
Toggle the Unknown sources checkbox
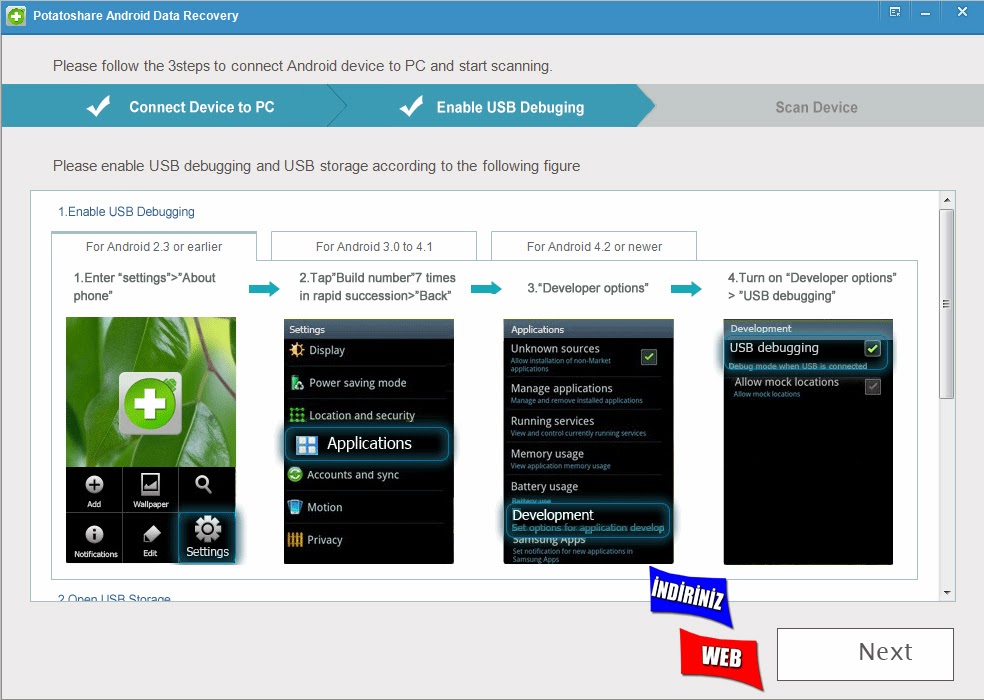pos(649,357)
